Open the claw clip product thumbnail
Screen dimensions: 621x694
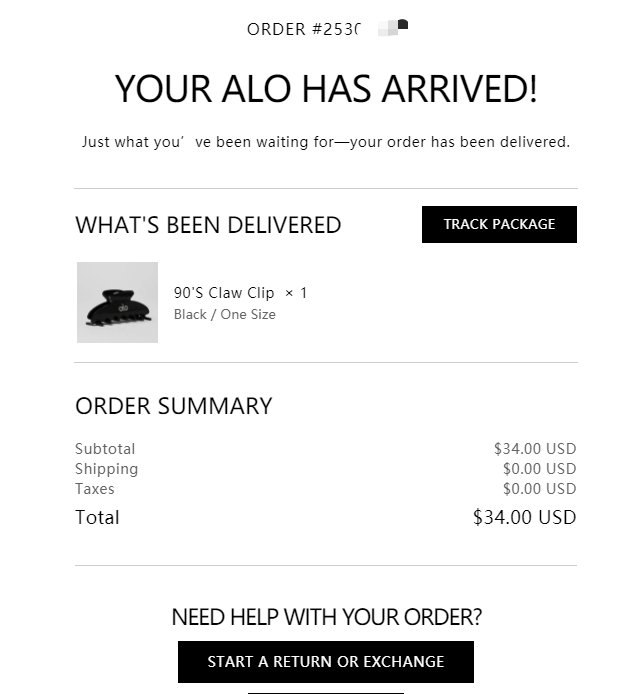[117, 303]
